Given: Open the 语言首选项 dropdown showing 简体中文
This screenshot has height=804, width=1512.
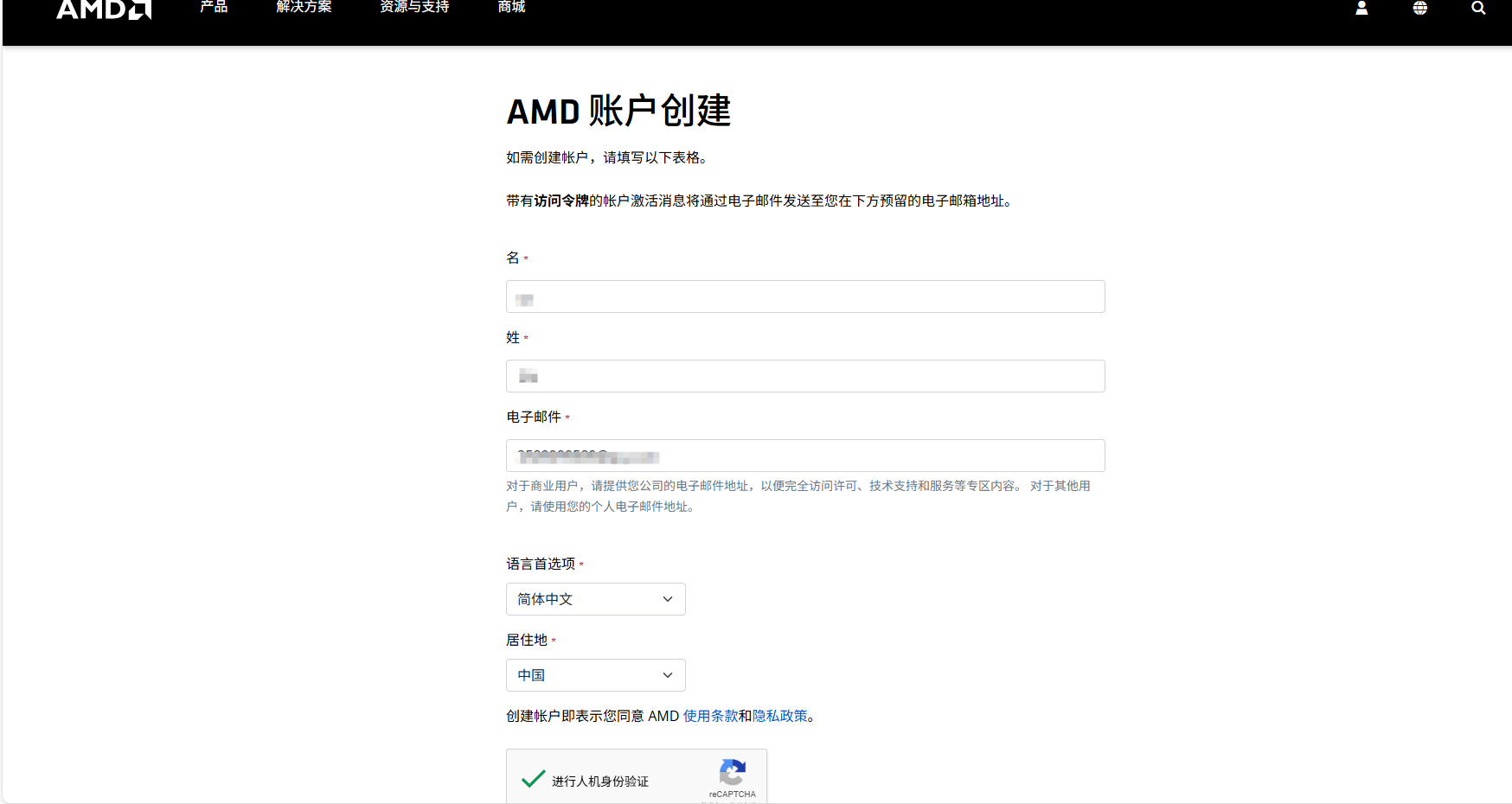Looking at the screenshot, I should click(596, 599).
